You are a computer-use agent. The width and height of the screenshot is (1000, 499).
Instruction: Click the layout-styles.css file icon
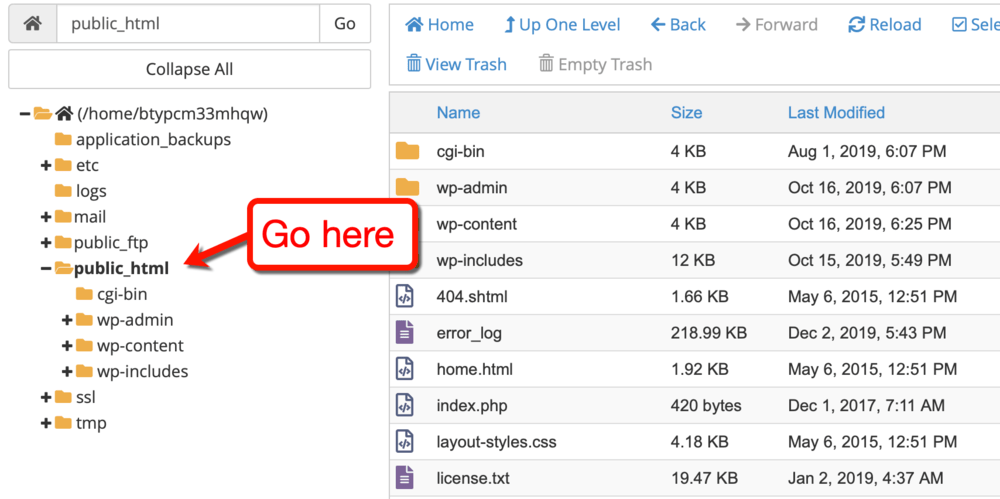coord(405,442)
